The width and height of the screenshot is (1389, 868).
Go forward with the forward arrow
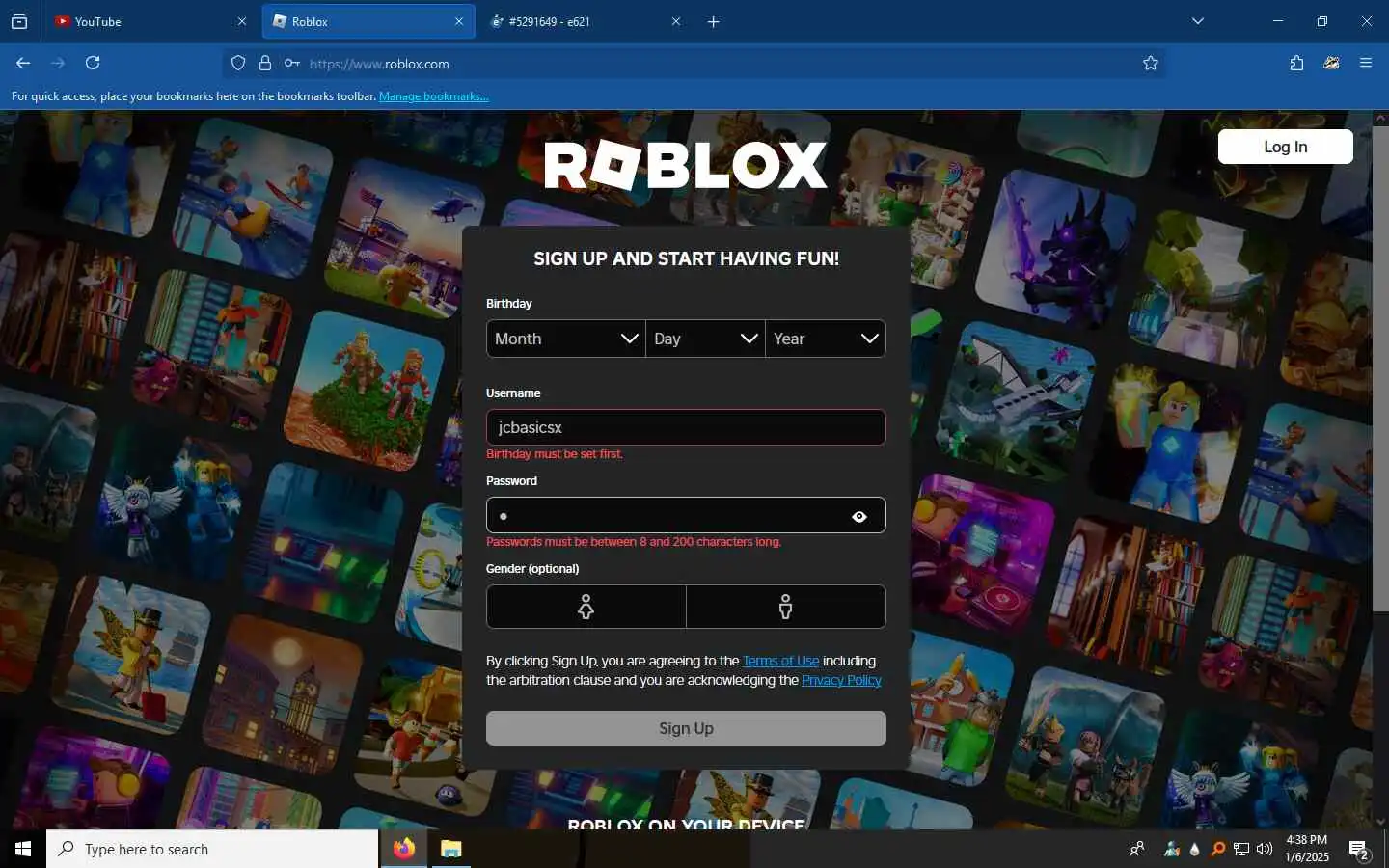[58, 63]
